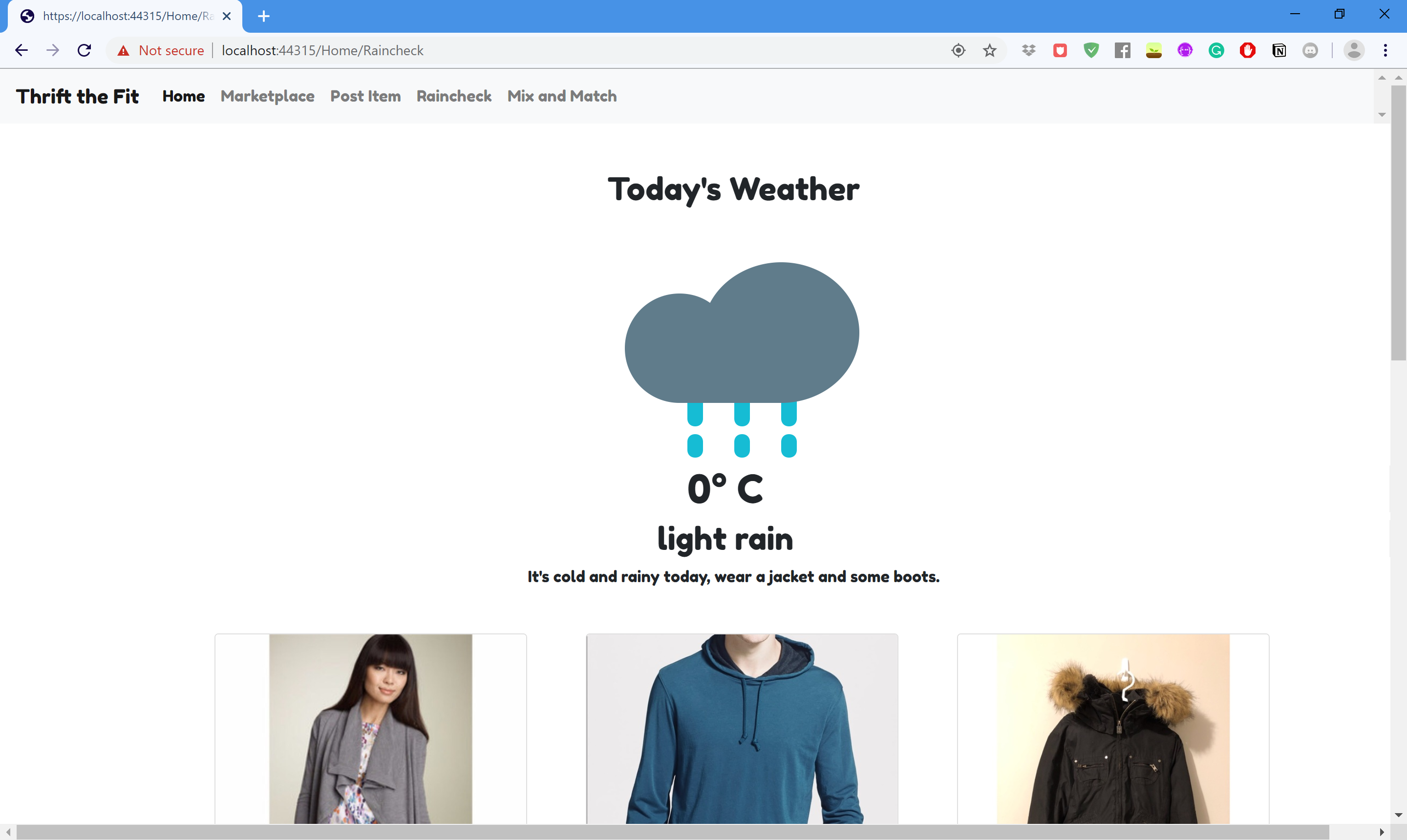1407x840 pixels.
Task: Open the profile avatar menu
Action: [1354, 50]
